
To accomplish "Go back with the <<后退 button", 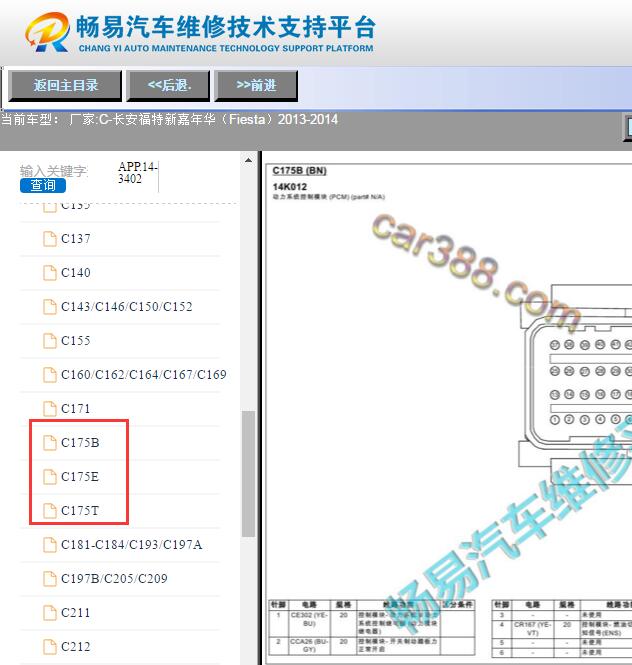I will pyautogui.click(x=169, y=86).
